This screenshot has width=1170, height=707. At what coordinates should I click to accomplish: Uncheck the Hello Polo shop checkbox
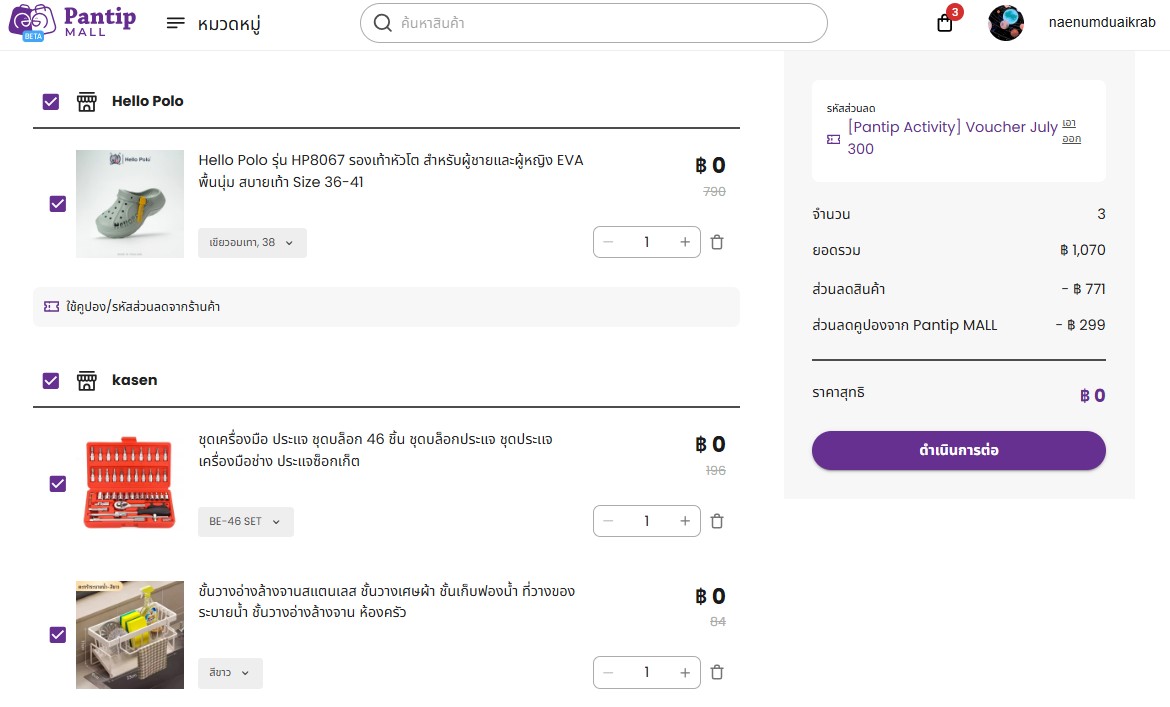[51, 101]
